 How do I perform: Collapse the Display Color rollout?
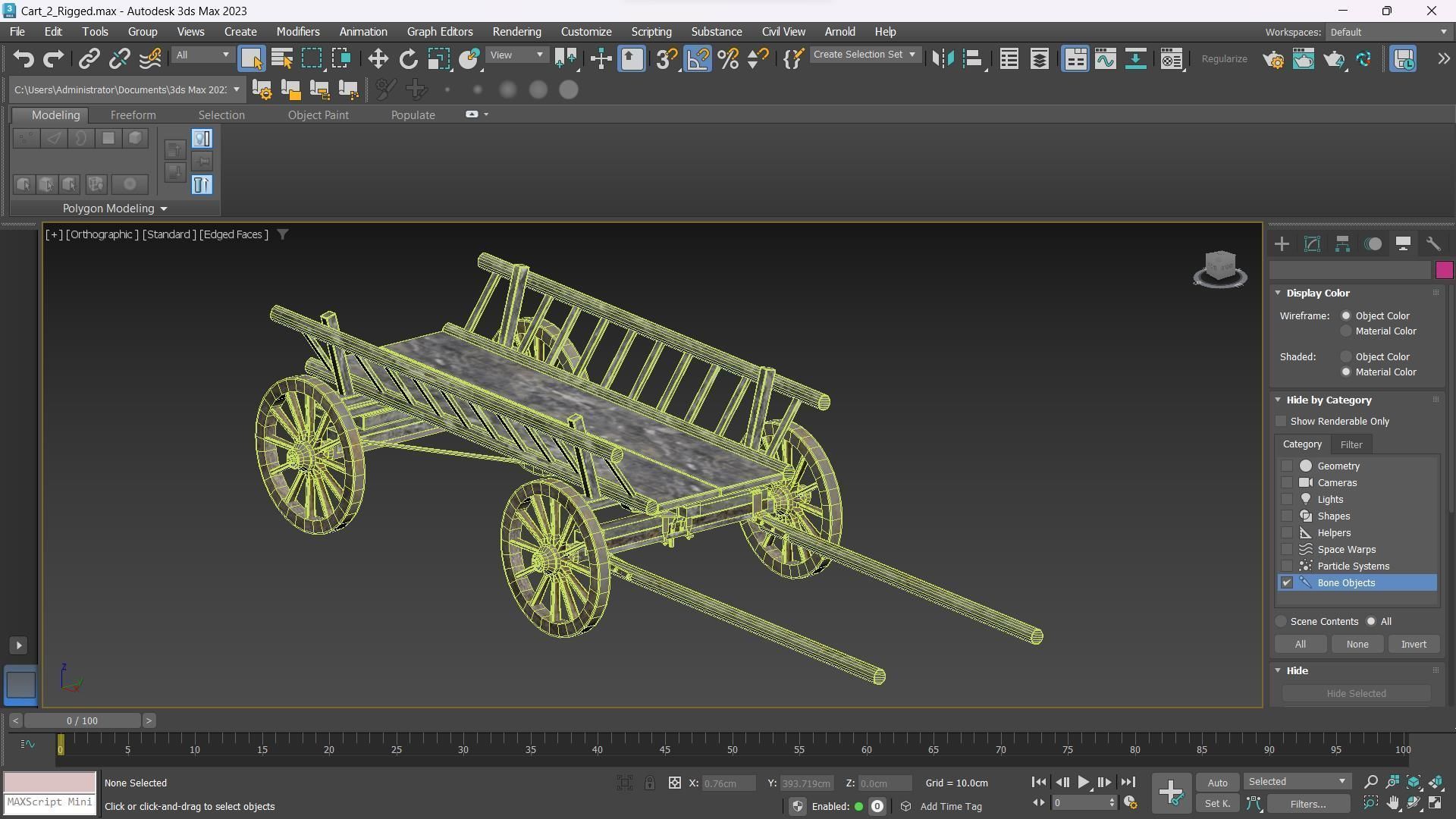(x=1278, y=293)
